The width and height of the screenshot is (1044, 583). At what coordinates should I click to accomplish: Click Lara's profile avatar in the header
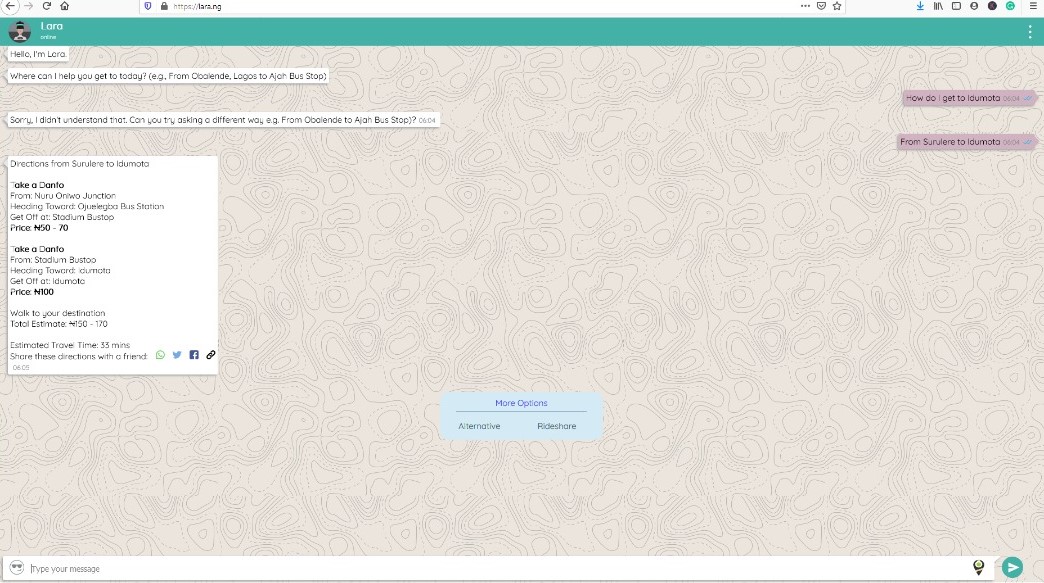point(20,31)
